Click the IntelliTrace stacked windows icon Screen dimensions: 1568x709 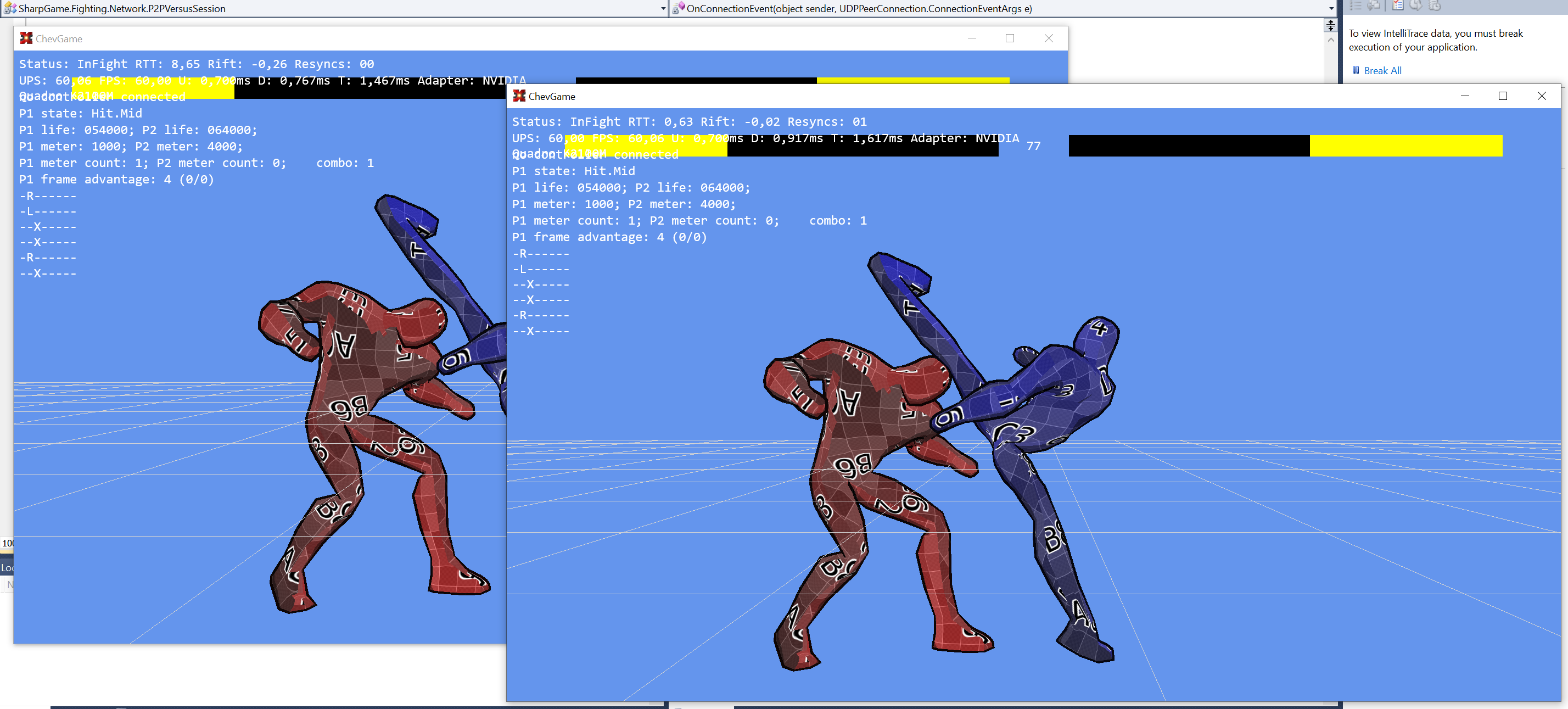point(1374,5)
